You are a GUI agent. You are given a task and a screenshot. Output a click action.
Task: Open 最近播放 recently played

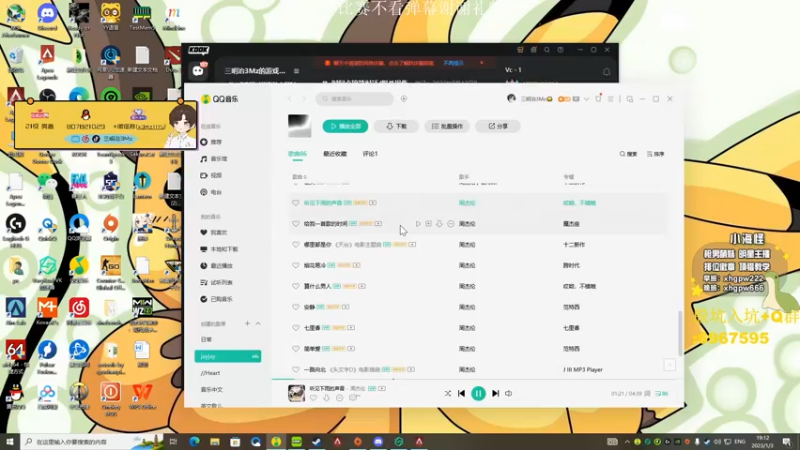coord(216,265)
